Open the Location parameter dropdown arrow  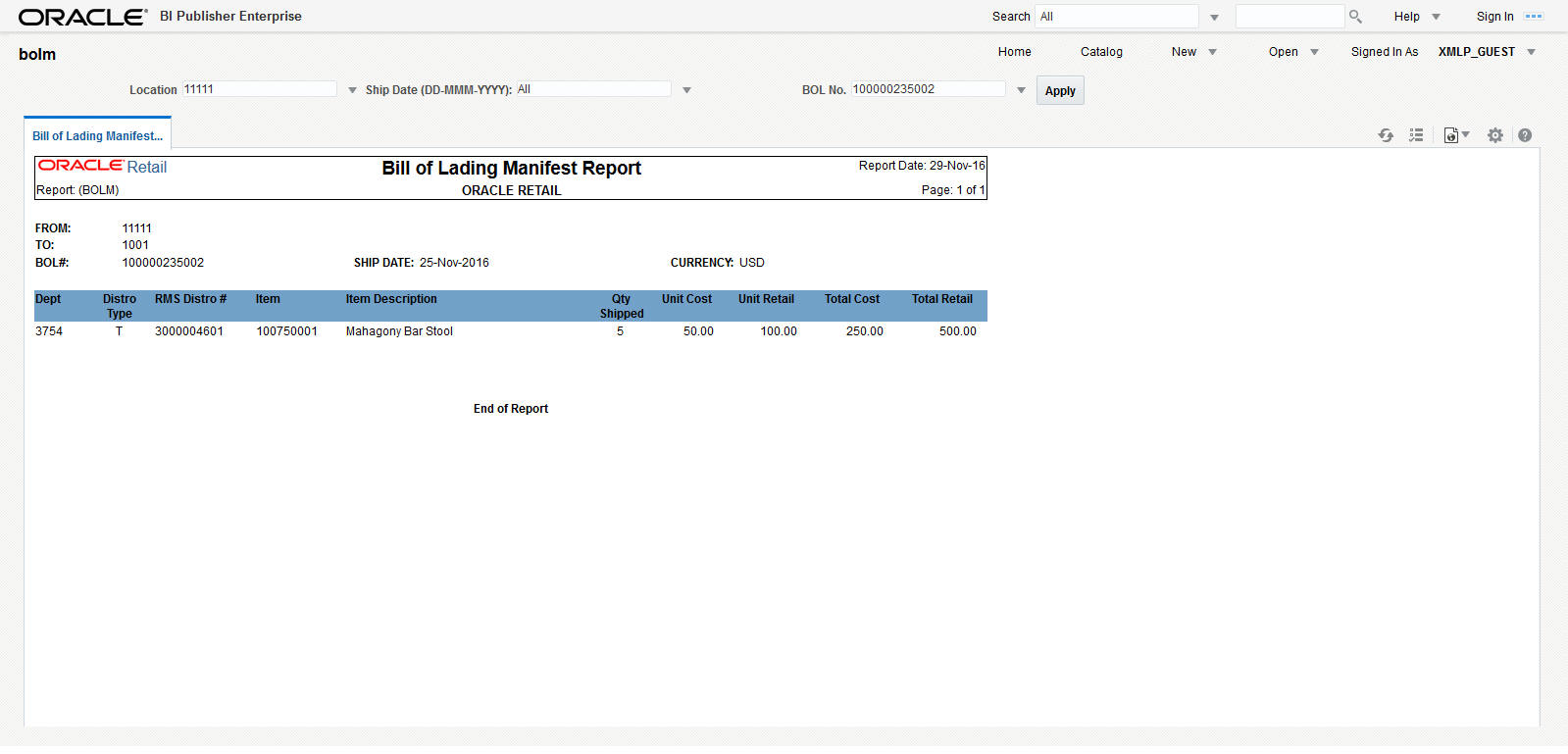pyautogui.click(x=352, y=90)
